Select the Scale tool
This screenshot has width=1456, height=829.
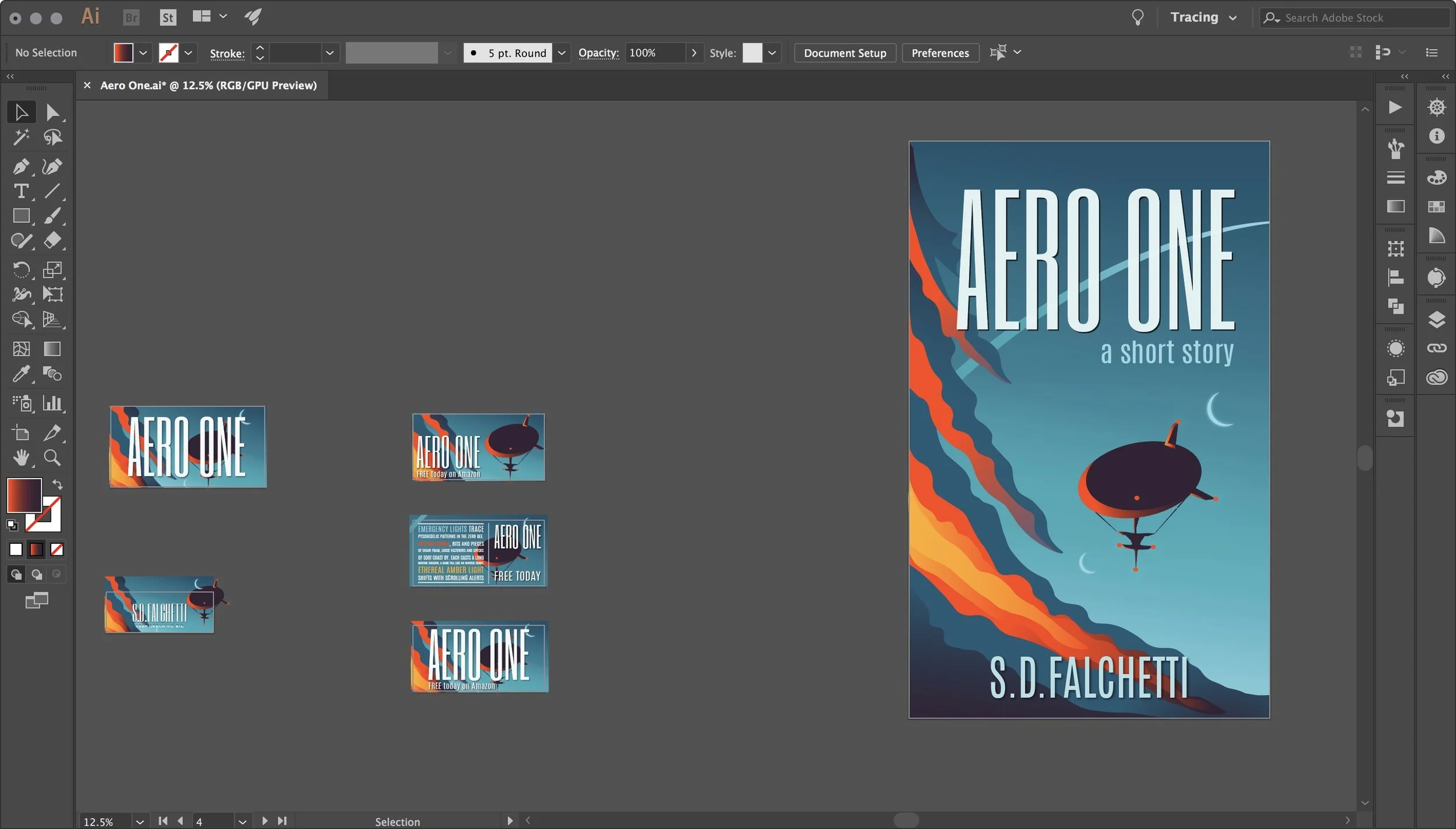pos(52,270)
